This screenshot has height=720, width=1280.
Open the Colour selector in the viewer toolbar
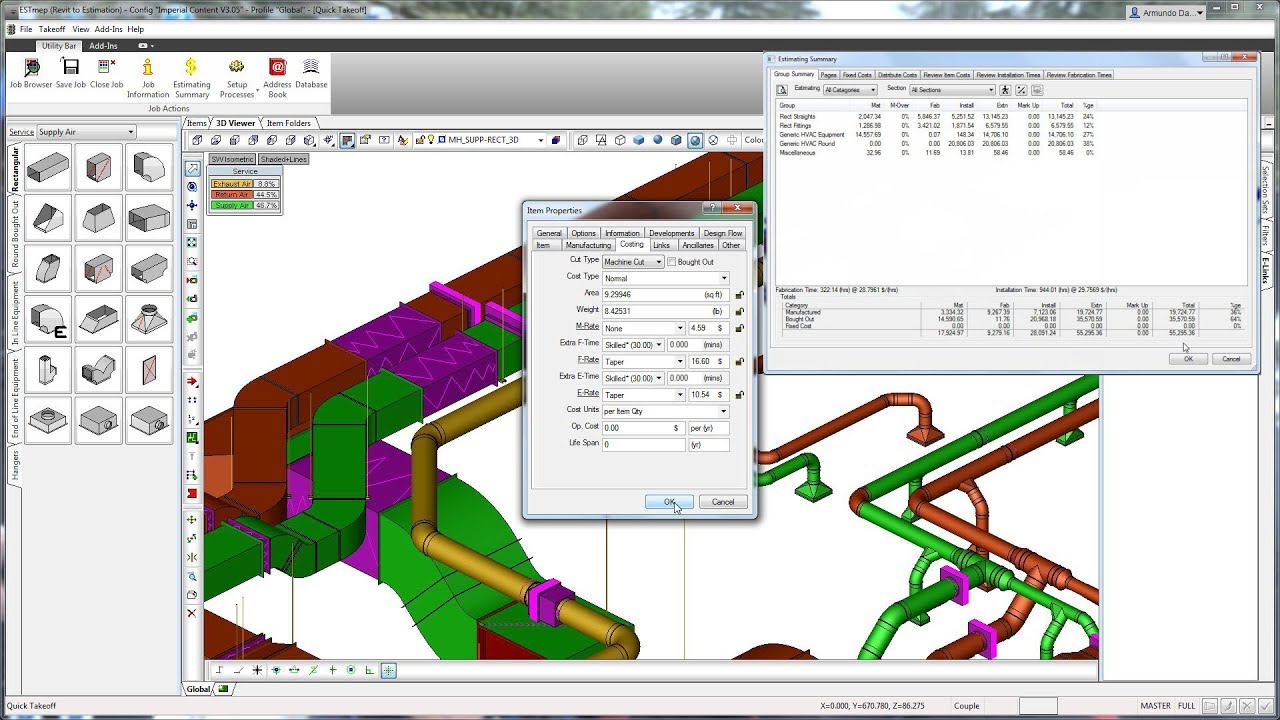[x=756, y=139]
